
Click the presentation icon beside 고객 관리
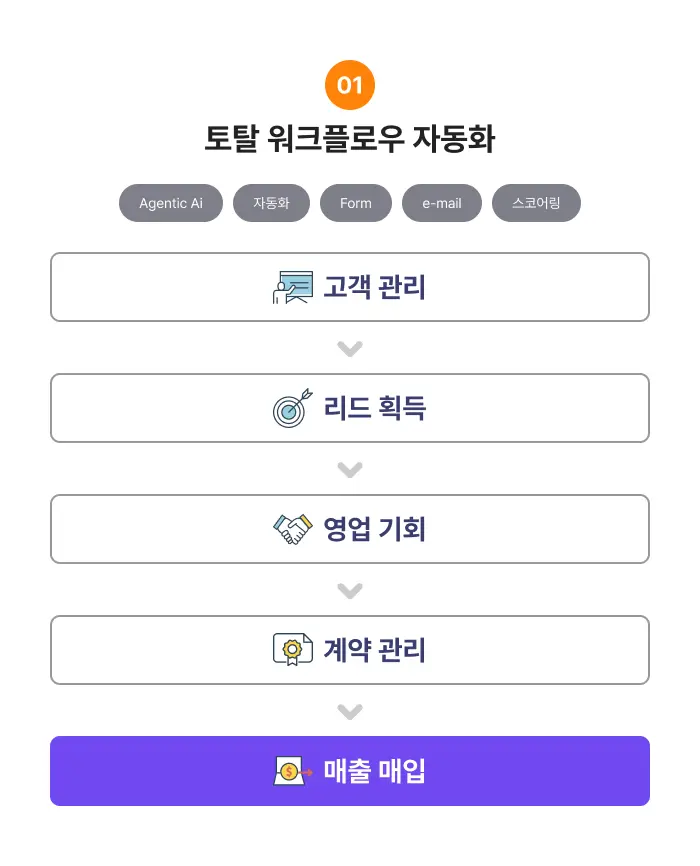[x=293, y=287]
